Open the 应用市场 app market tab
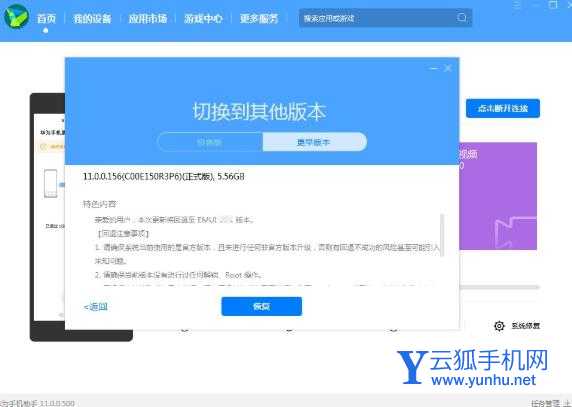Screen dimensions: 572x407 pos(148,19)
